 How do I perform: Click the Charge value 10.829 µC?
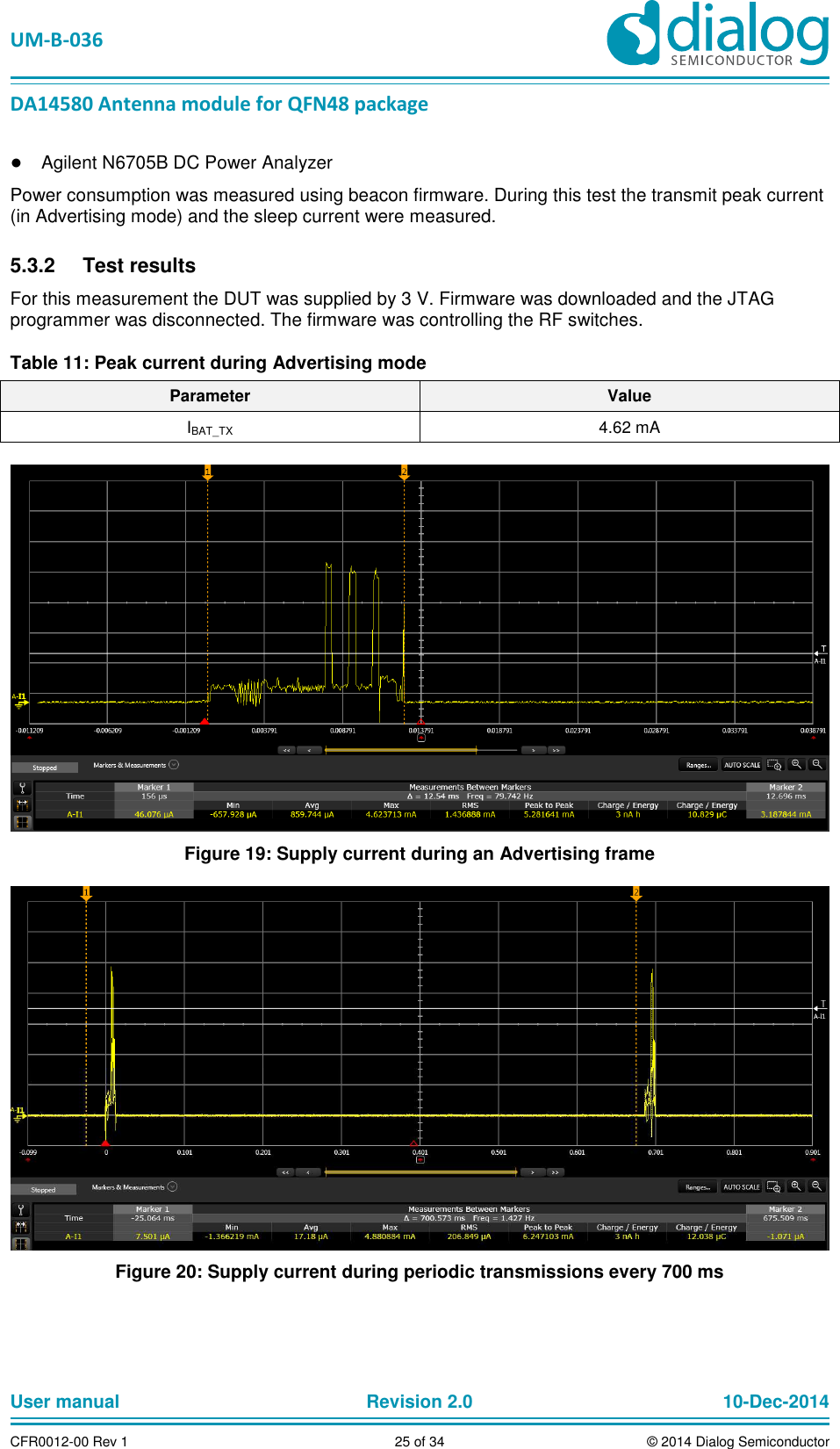point(707,814)
